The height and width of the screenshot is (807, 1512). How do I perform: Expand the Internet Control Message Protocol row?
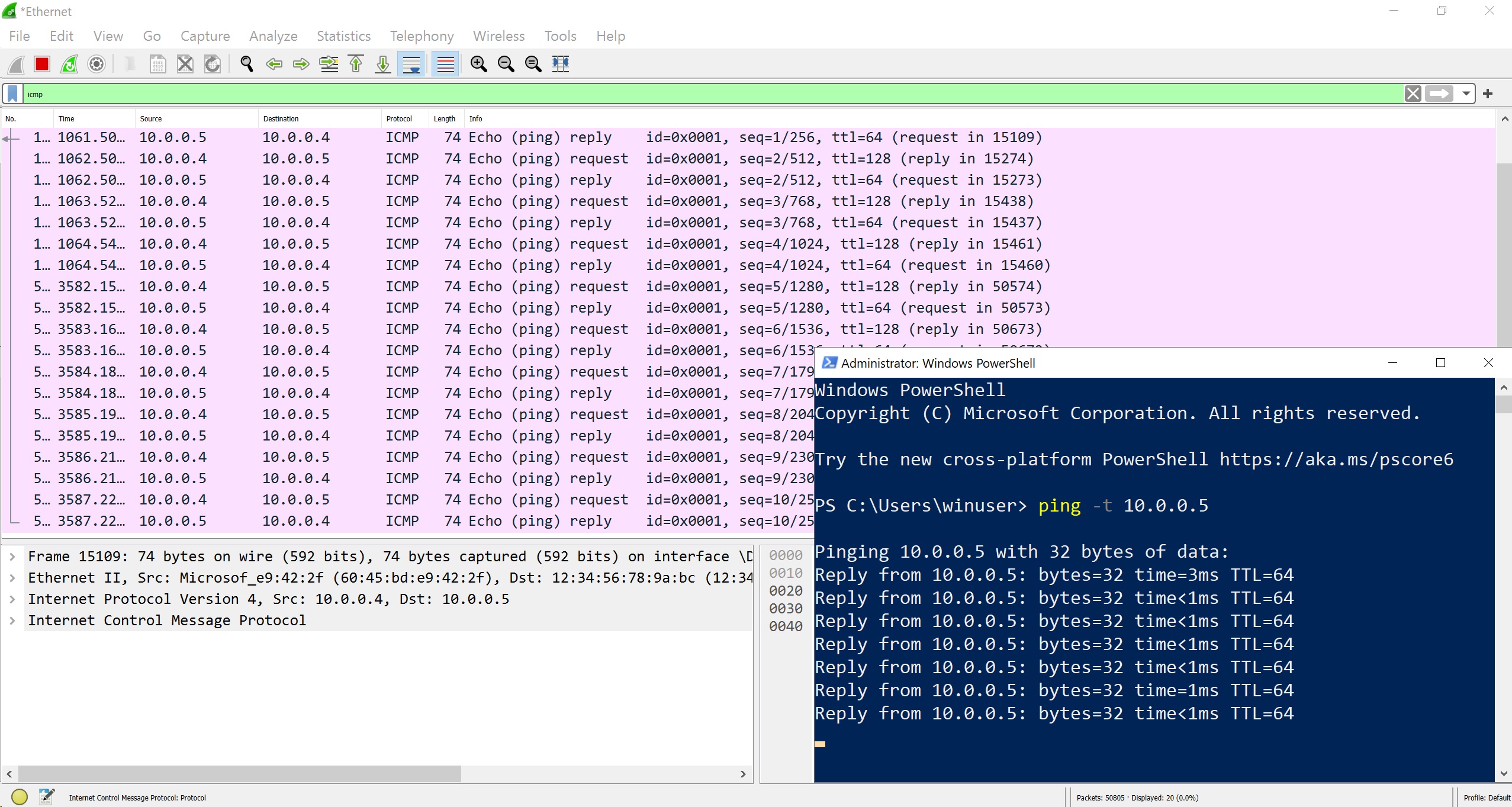pos(13,620)
